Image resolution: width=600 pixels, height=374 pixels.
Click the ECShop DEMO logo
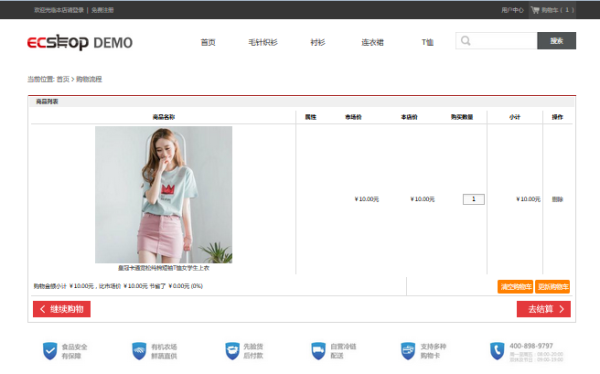80,42
